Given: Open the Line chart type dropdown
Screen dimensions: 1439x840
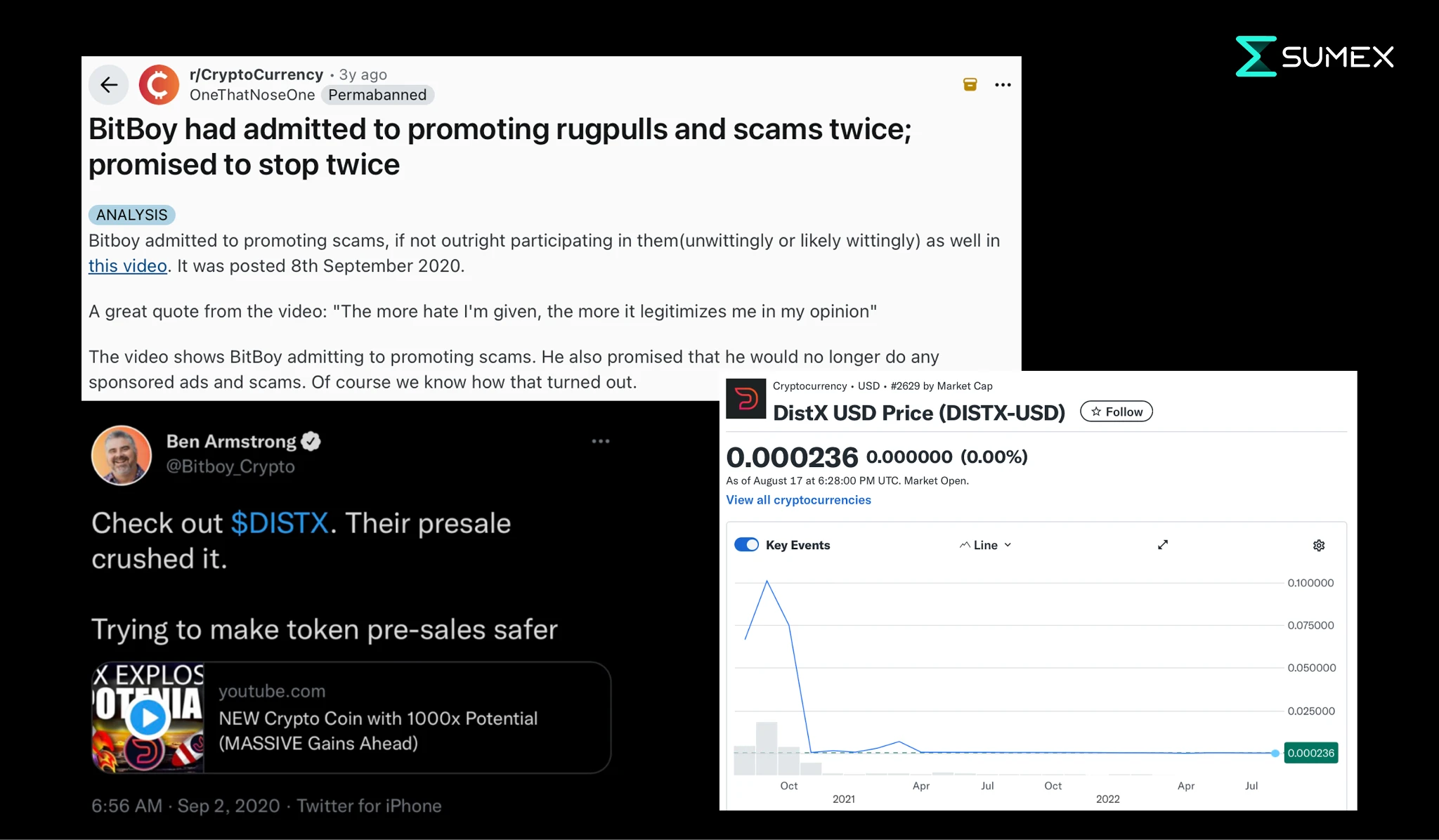Looking at the screenshot, I should coord(985,545).
